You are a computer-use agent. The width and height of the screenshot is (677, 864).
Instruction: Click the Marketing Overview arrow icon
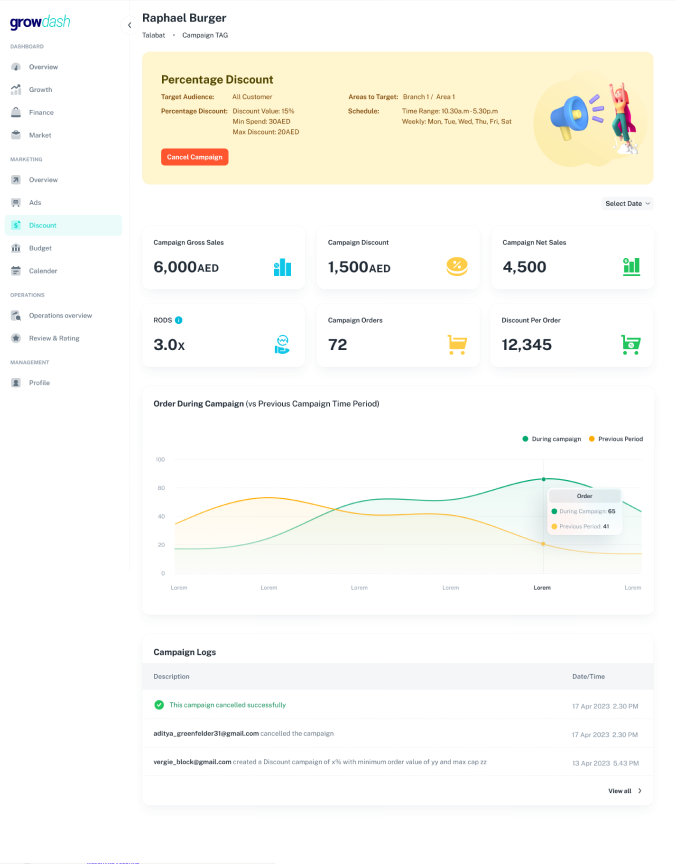16,180
